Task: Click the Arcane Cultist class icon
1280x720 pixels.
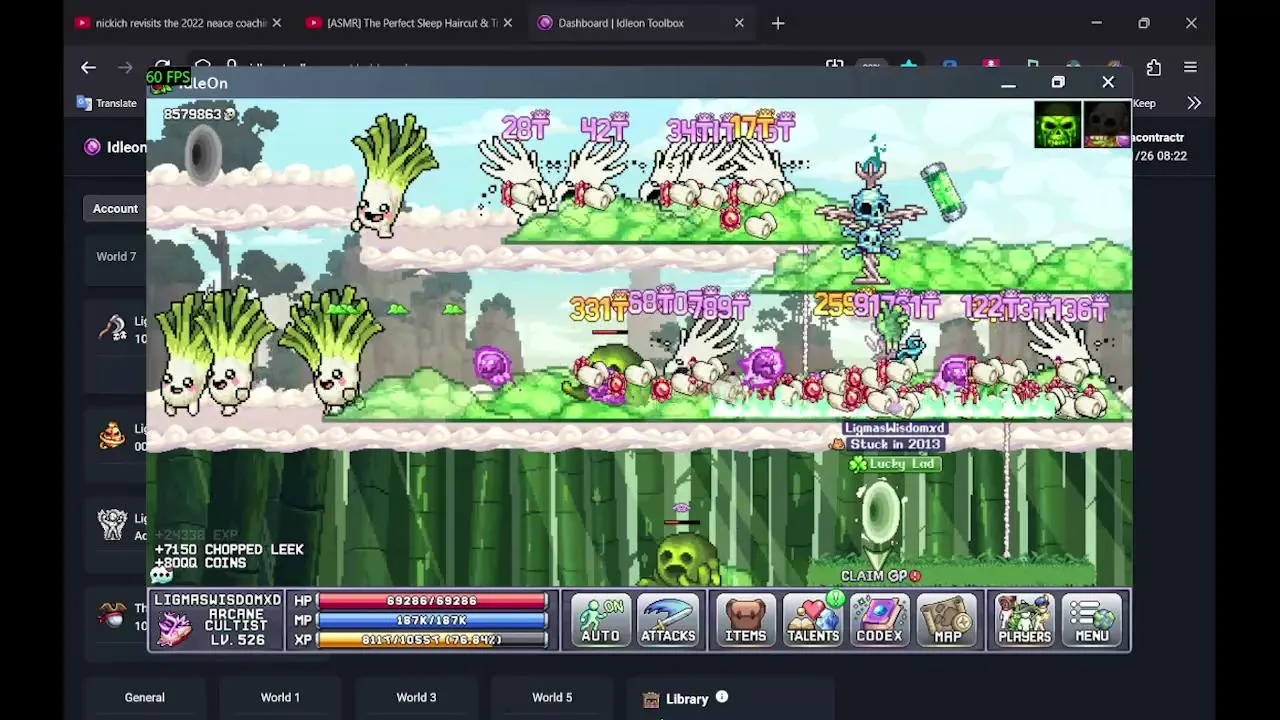Action: tap(173, 629)
